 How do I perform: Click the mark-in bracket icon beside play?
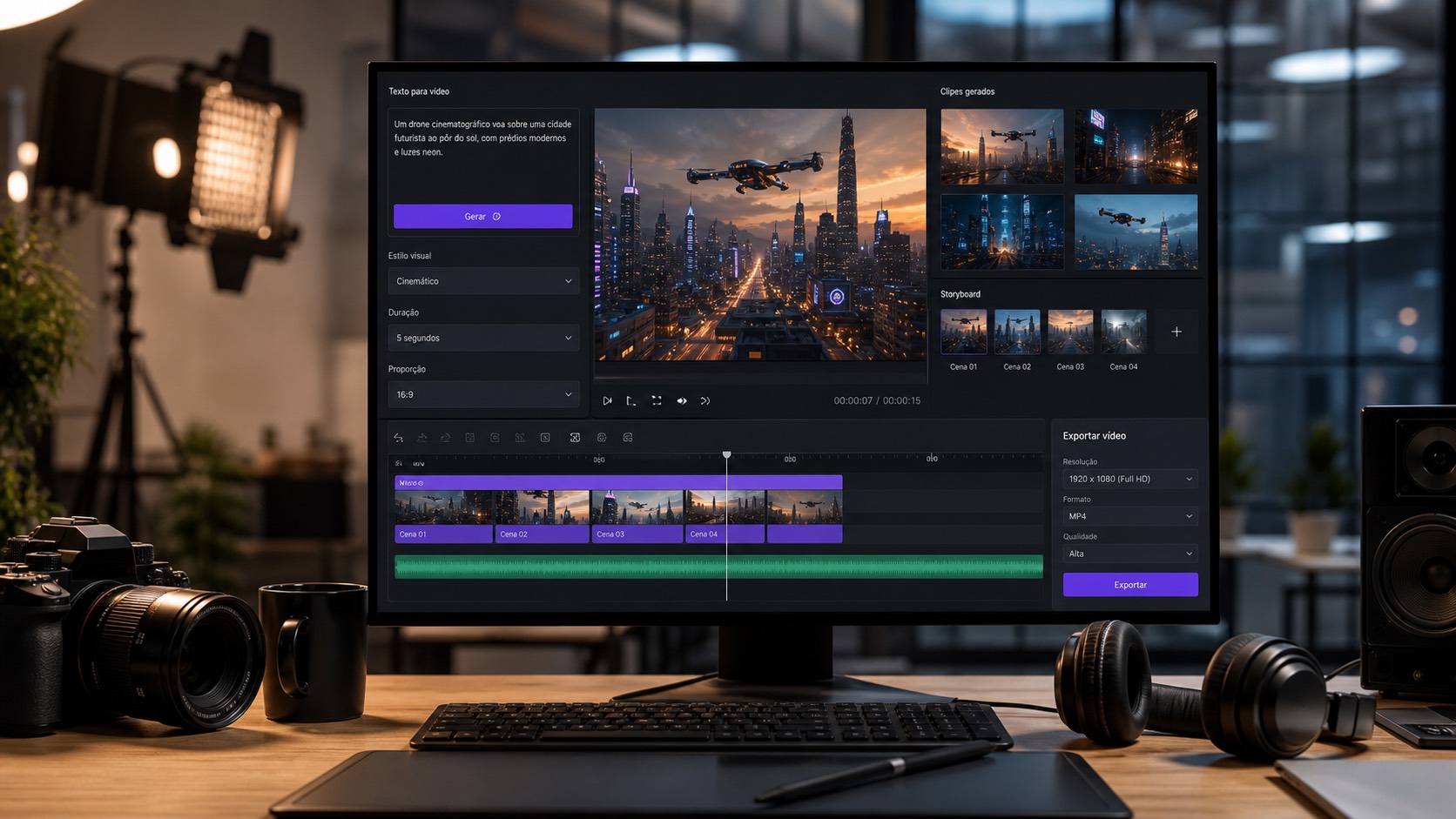(x=631, y=401)
